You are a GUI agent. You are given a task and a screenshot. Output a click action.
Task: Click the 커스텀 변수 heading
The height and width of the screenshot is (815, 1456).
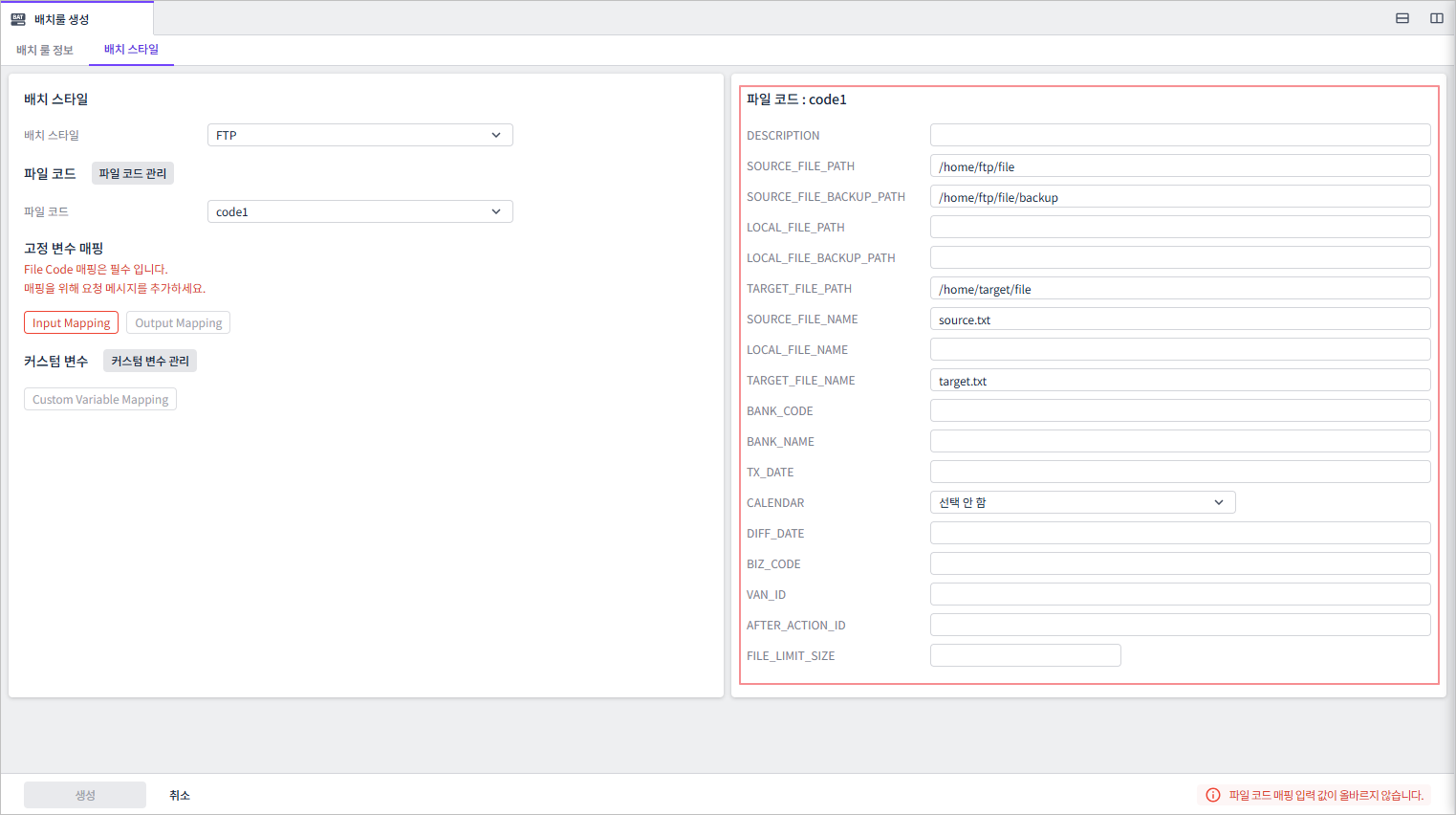pyautogui.click(x=55, y=361)
